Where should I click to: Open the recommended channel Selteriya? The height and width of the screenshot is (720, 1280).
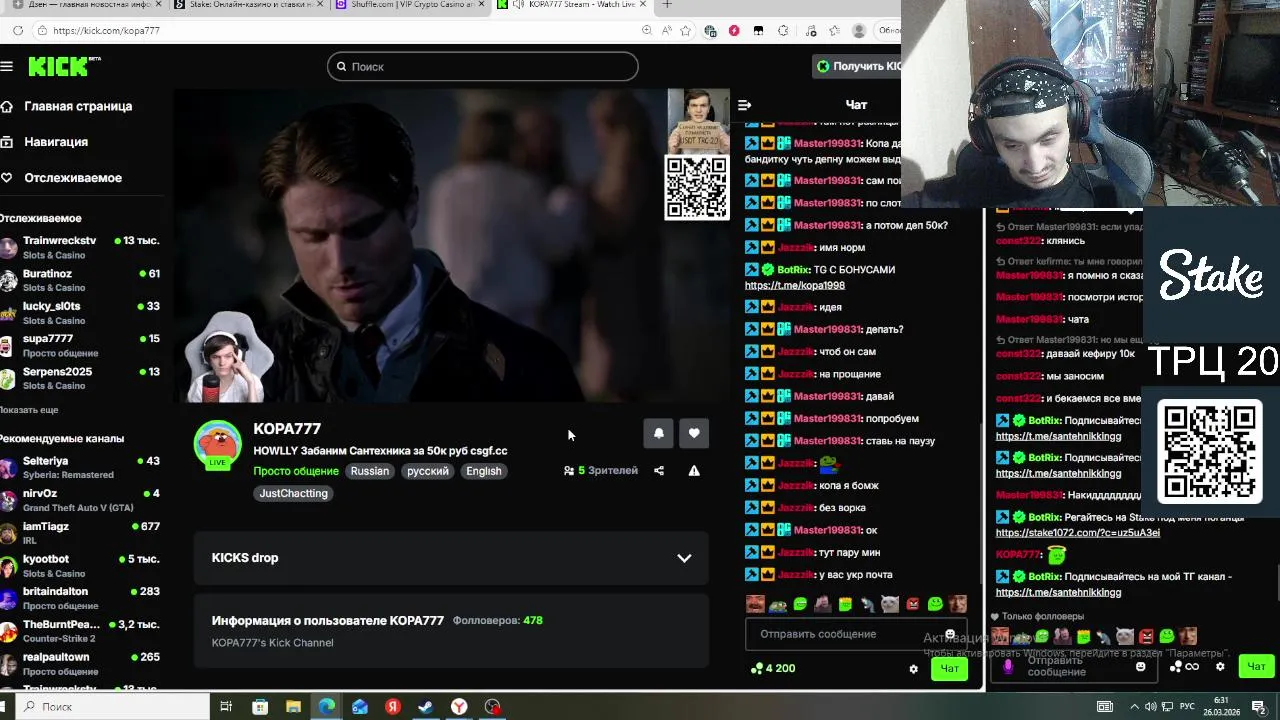(x=80, y=467)
